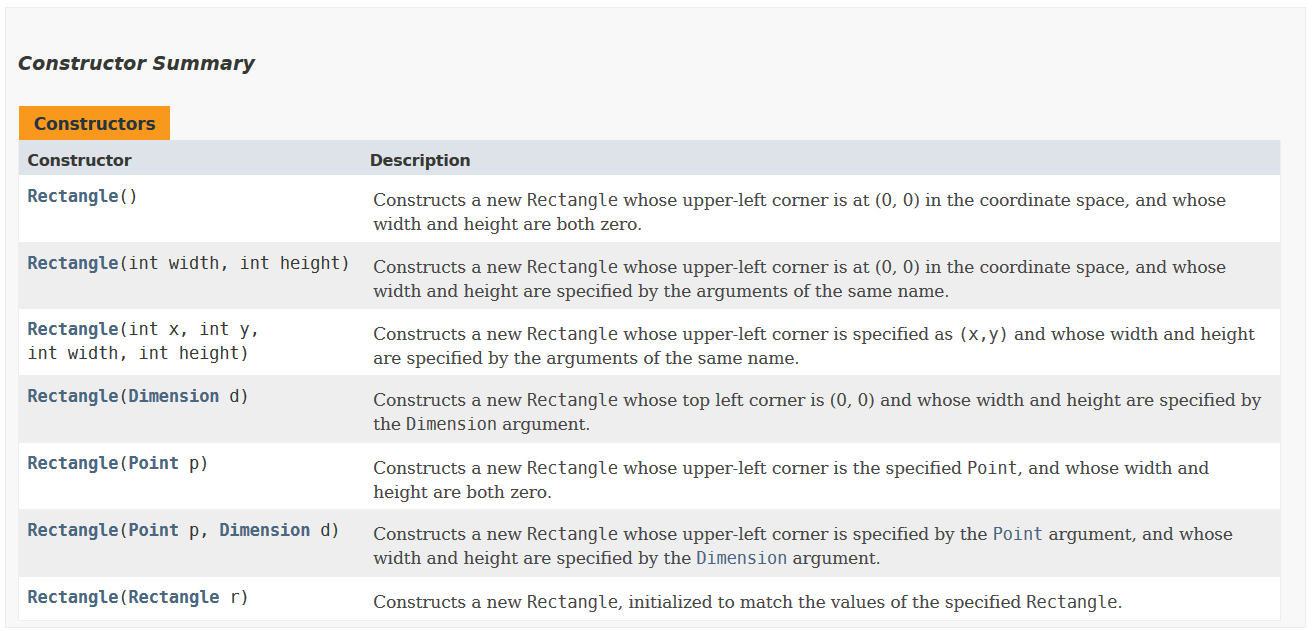Screen dimensions: 1315x631
Task: Open the no-argument Rectangle() constructor link
Action: click(x=73, y=197)
